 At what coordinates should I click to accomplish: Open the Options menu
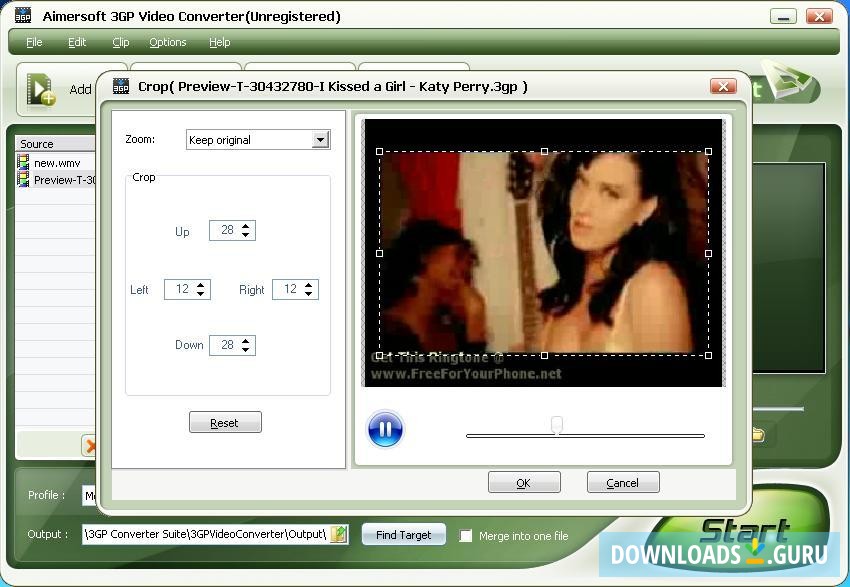(x=168, y=42)
